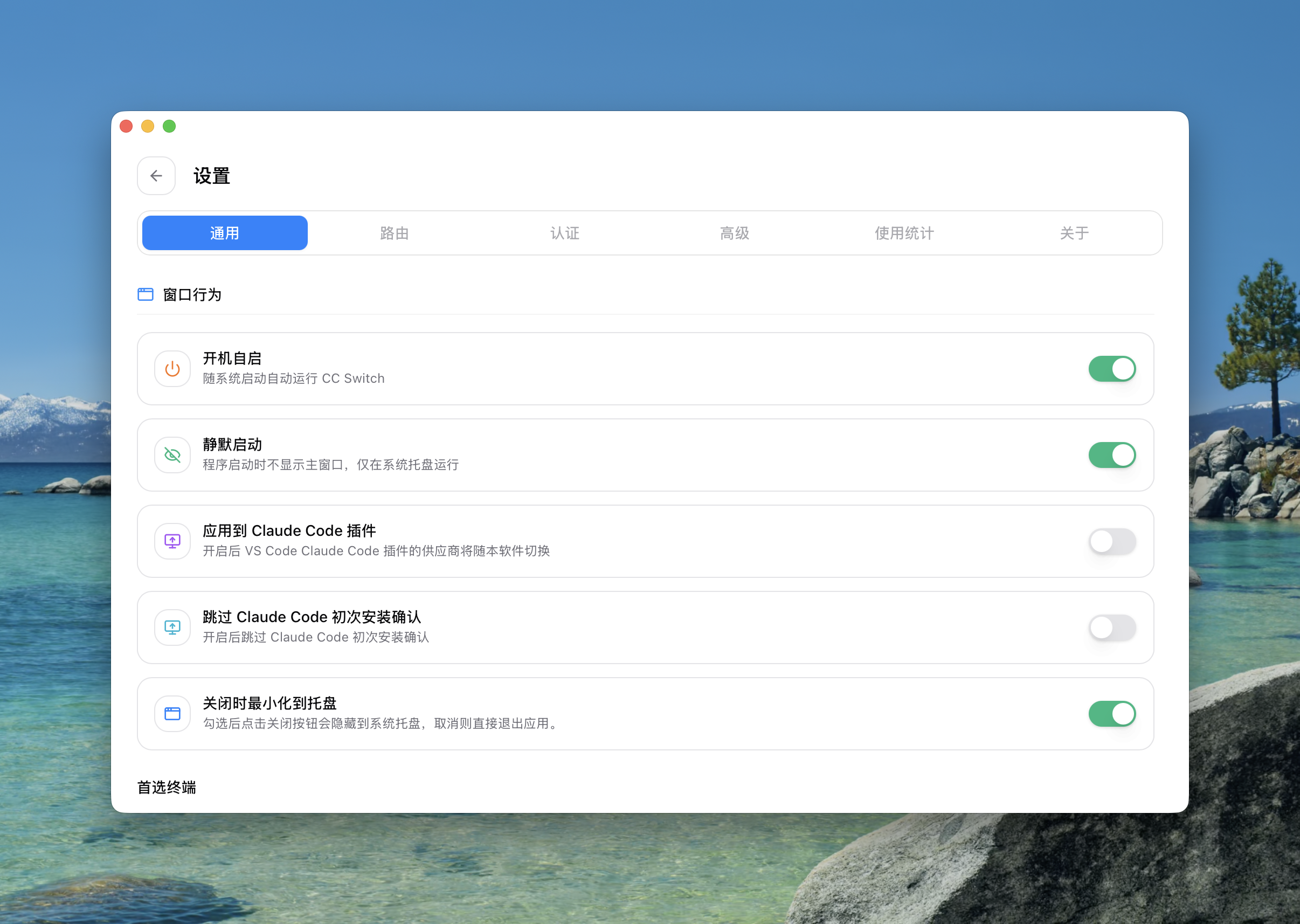1300x924 pixels.
Task: Turn off the 静默启动 toggle
Action: [1112, 454]
